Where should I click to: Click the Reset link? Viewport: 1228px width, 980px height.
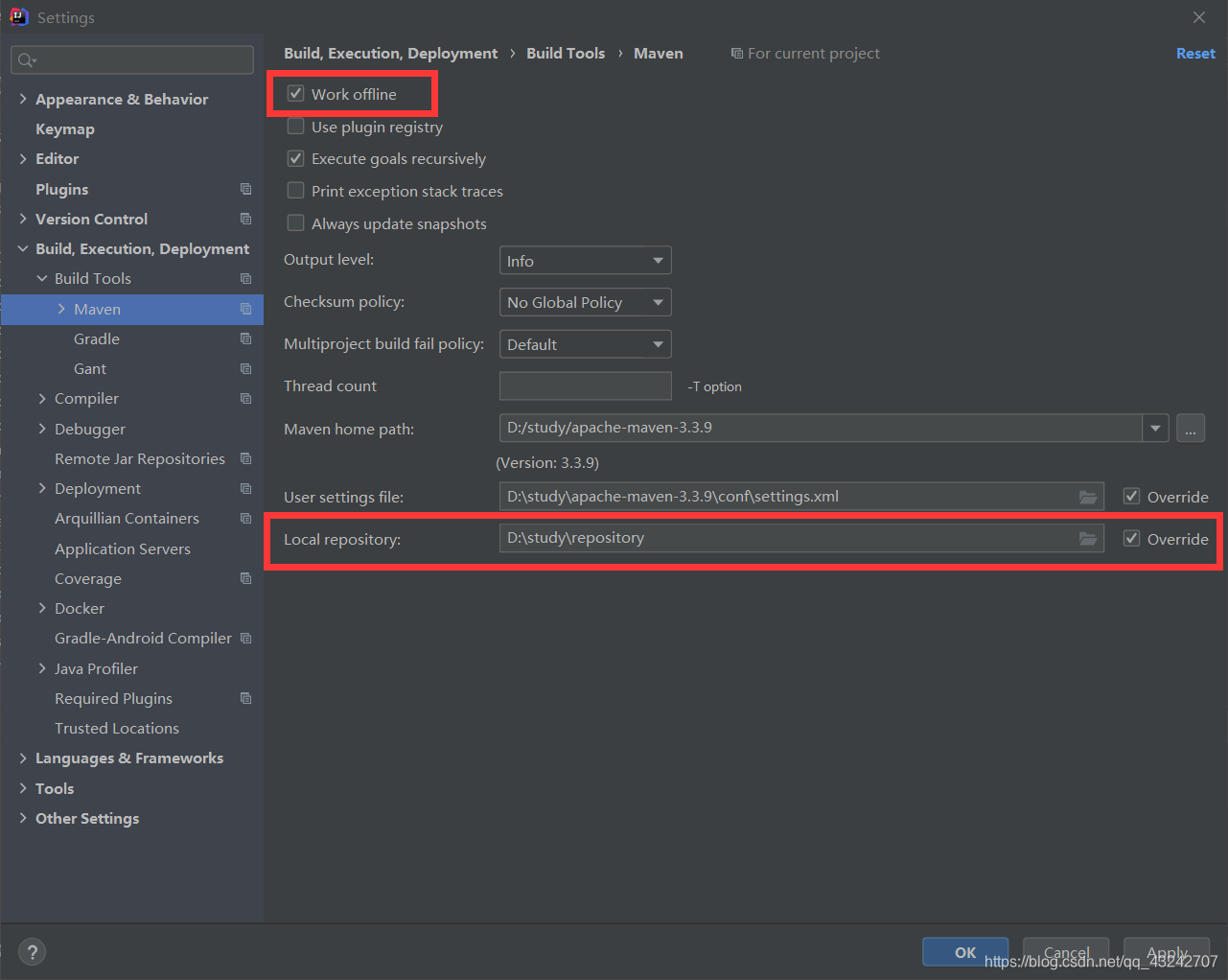coord(1195,54)
